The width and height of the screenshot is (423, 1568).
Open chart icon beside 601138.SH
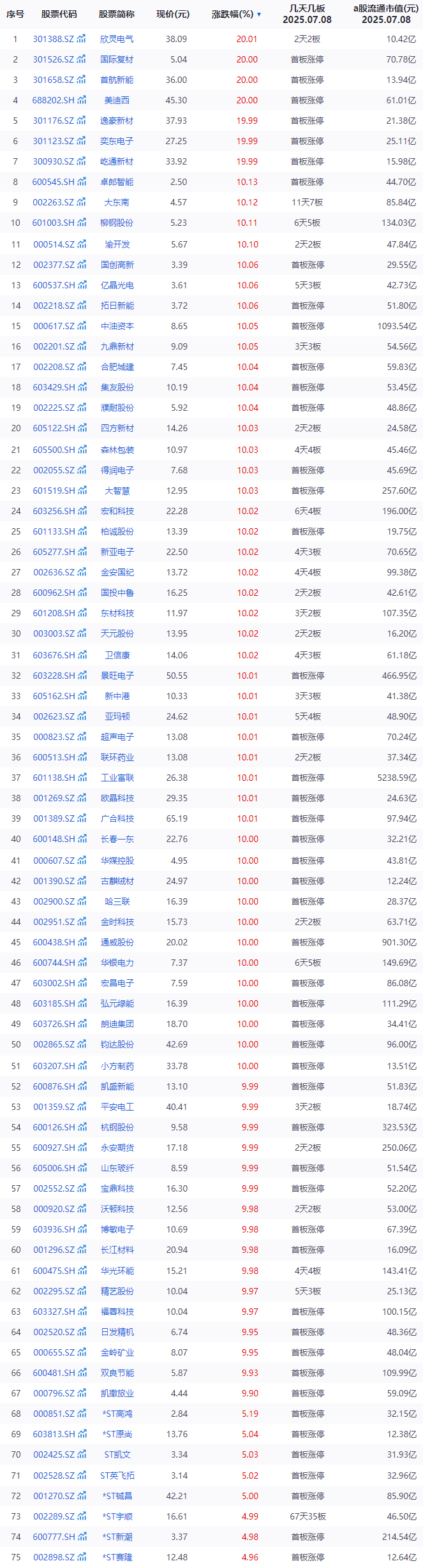pyautogui.click(x=82, y=778)
